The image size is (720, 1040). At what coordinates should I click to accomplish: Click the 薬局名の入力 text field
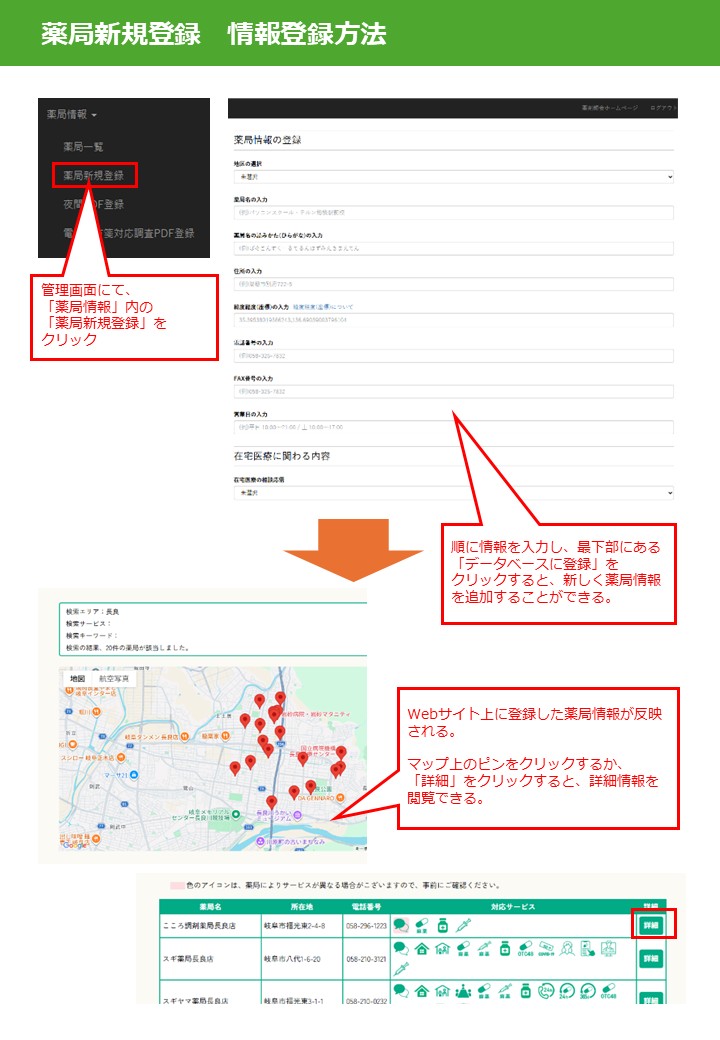click(452, 212)
